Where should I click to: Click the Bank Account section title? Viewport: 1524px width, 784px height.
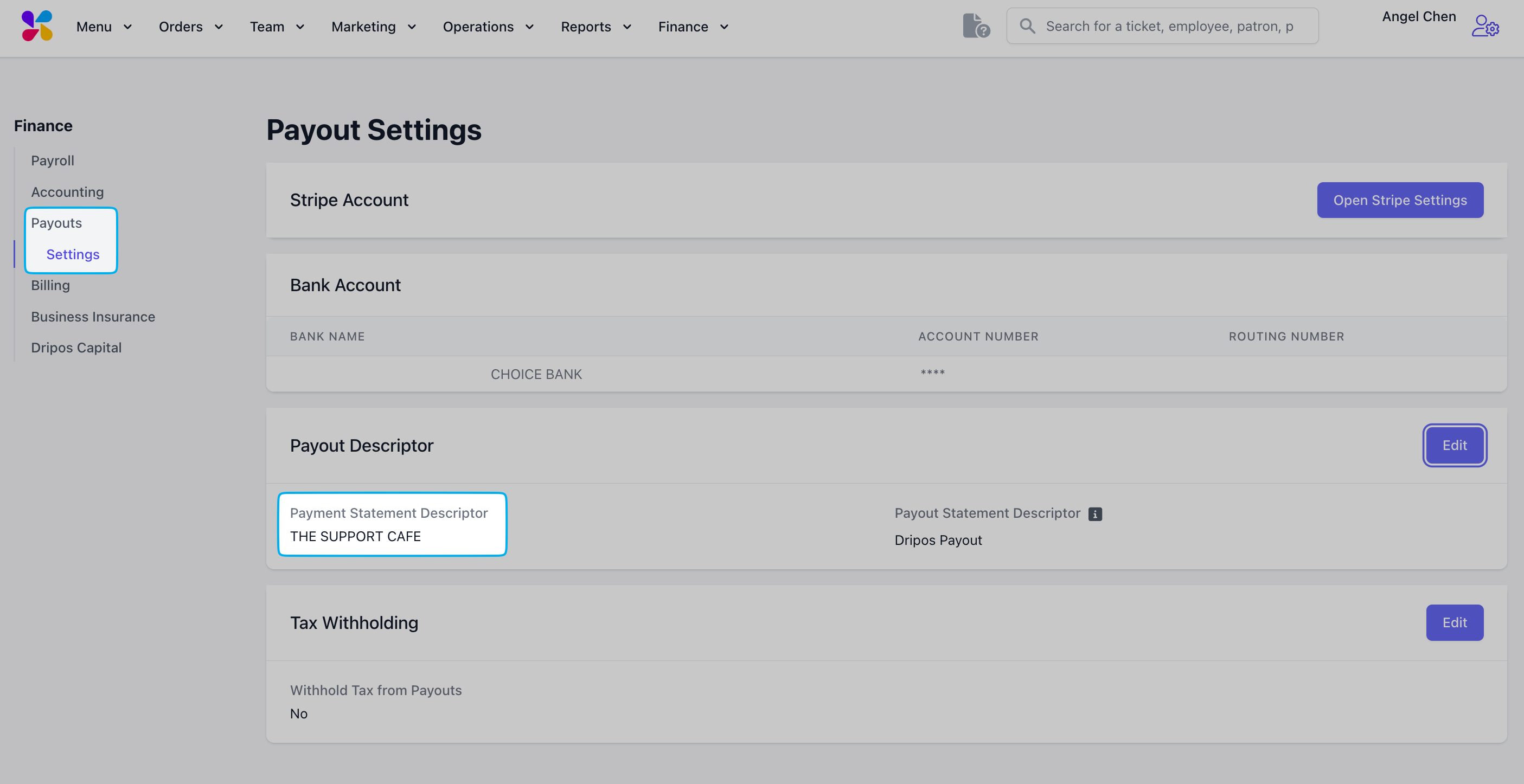345,285
